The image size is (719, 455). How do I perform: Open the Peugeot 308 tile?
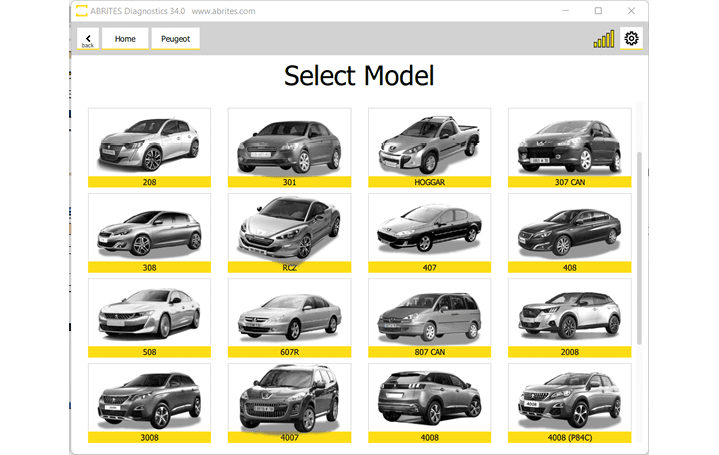tap(149, 231)
